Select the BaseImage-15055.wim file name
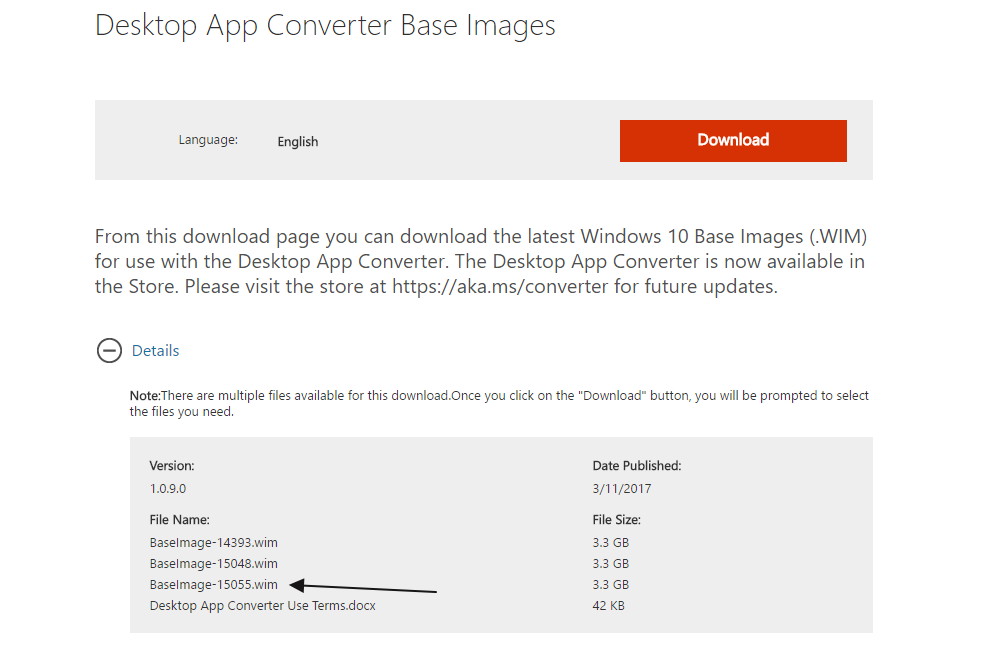This screenshot has width=1002, height=647. (x=213, y=584)
